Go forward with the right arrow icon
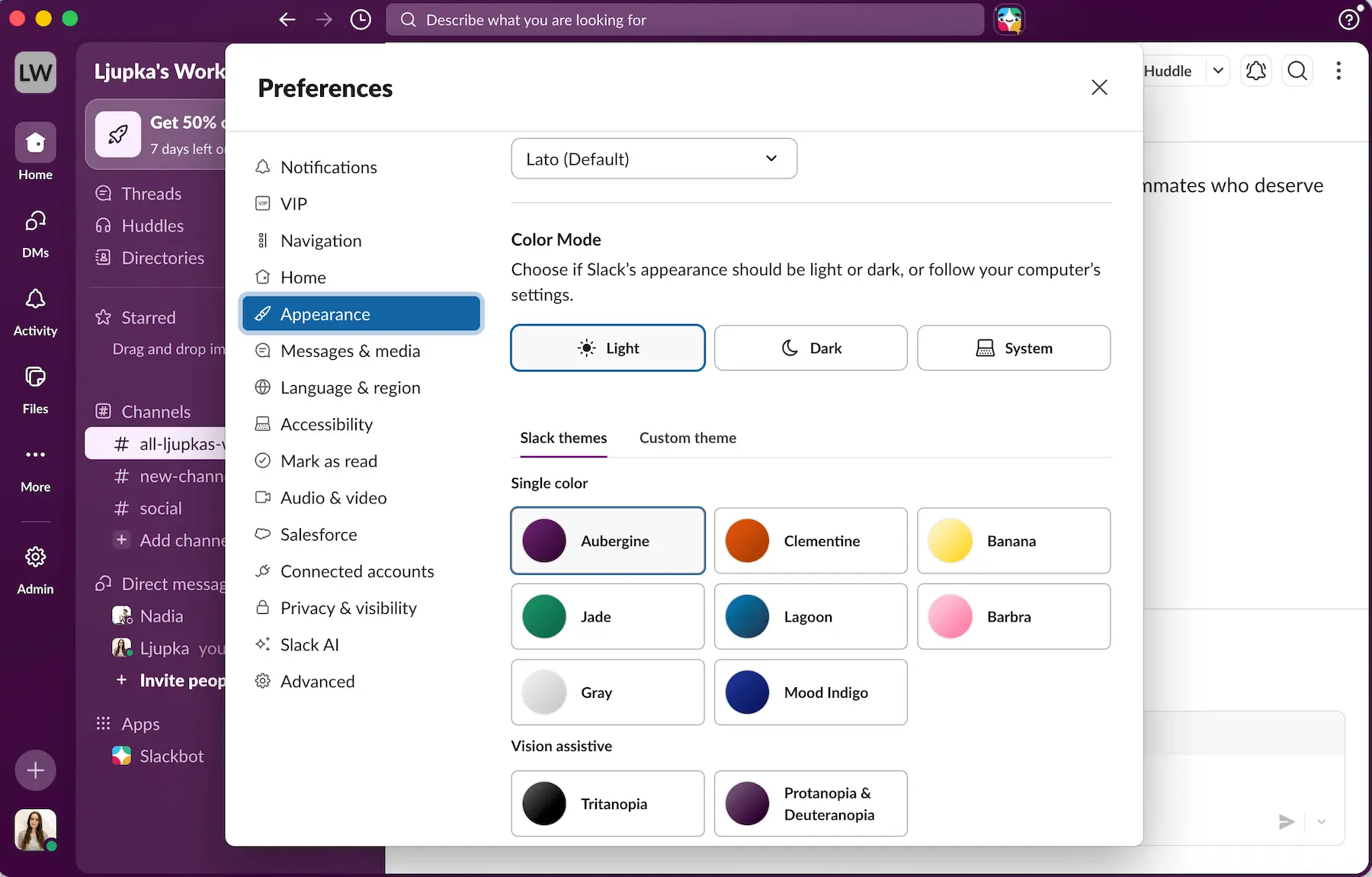 (324, 20)
